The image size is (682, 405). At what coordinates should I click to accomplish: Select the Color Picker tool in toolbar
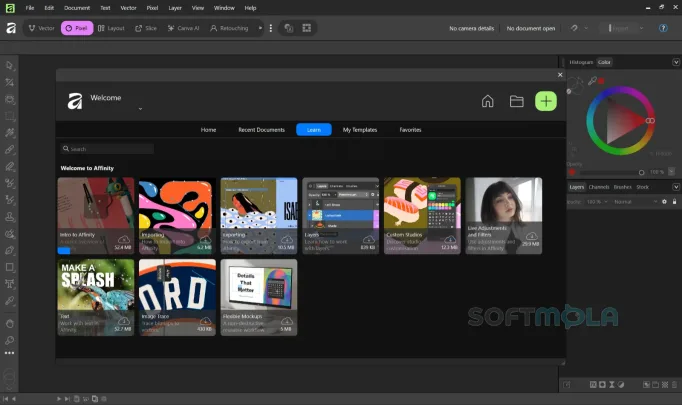pos(10,301)
